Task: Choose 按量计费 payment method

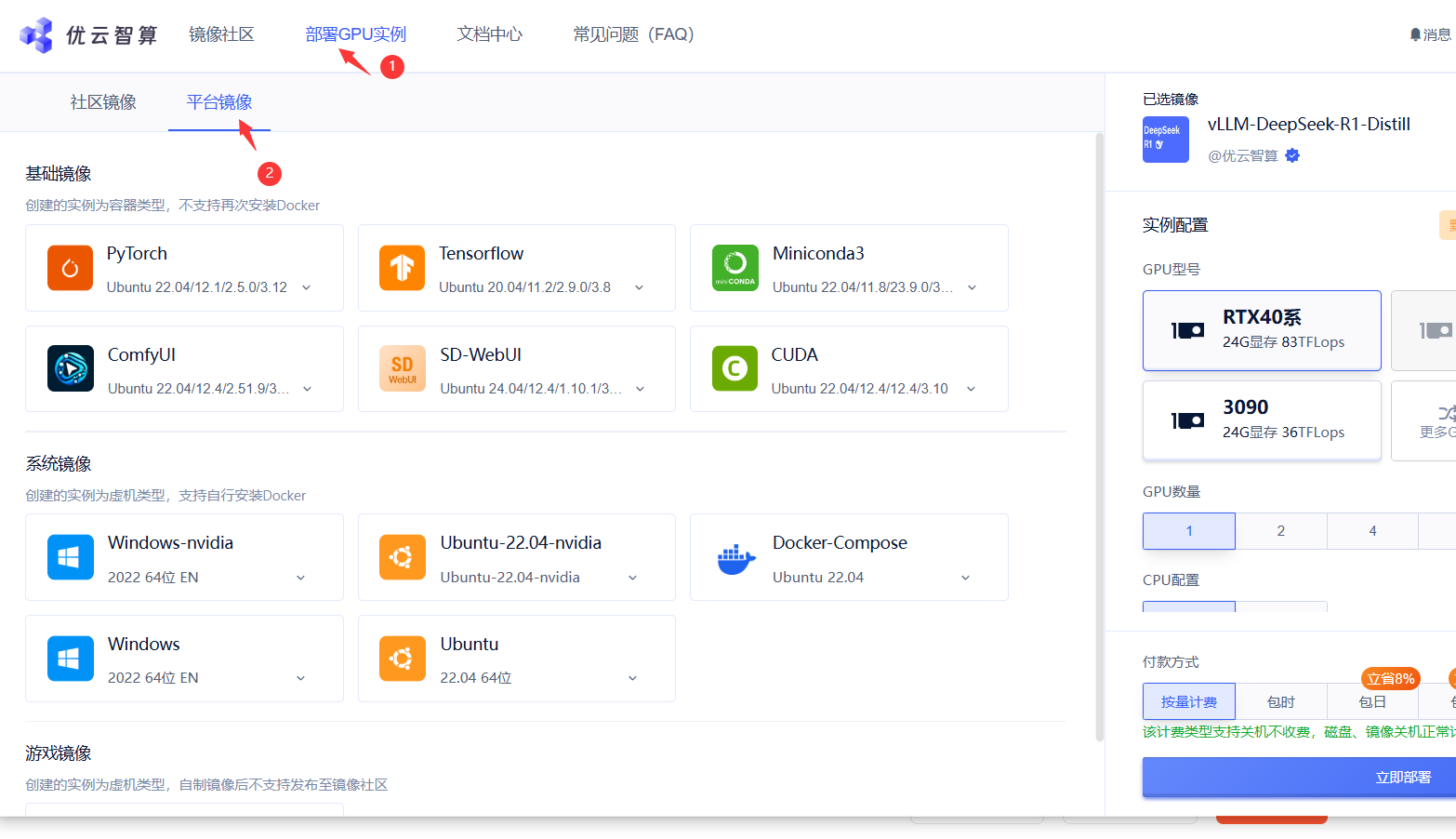Action: pos(1189,702)
